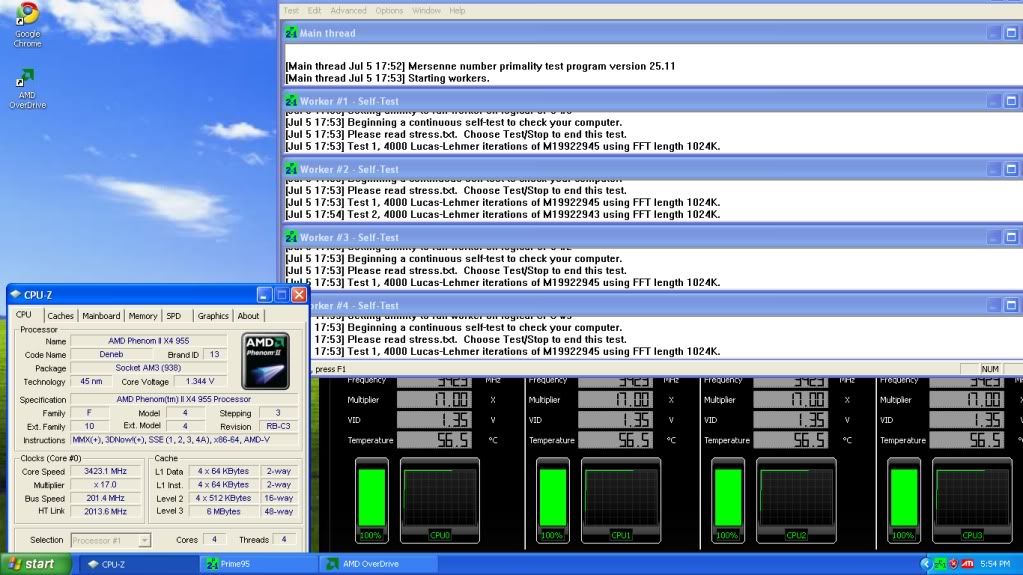Image resolution: width=1023 pixels, height=575 pixels.
Task: Click the Main thread window icon
Action: [x=291, y=32]
